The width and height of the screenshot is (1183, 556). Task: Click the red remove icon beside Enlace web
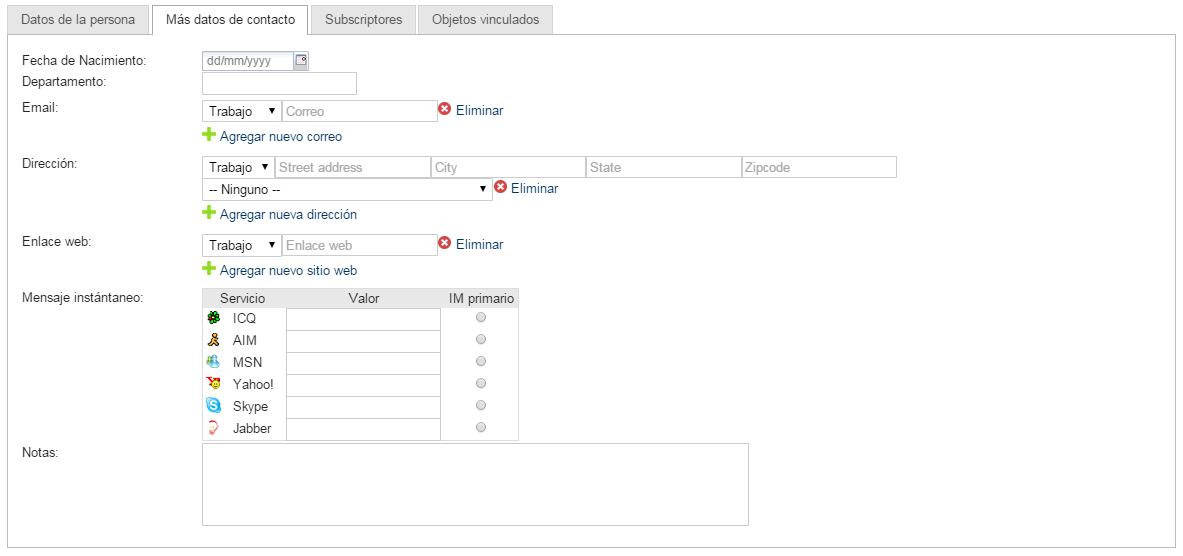point(445,244)
